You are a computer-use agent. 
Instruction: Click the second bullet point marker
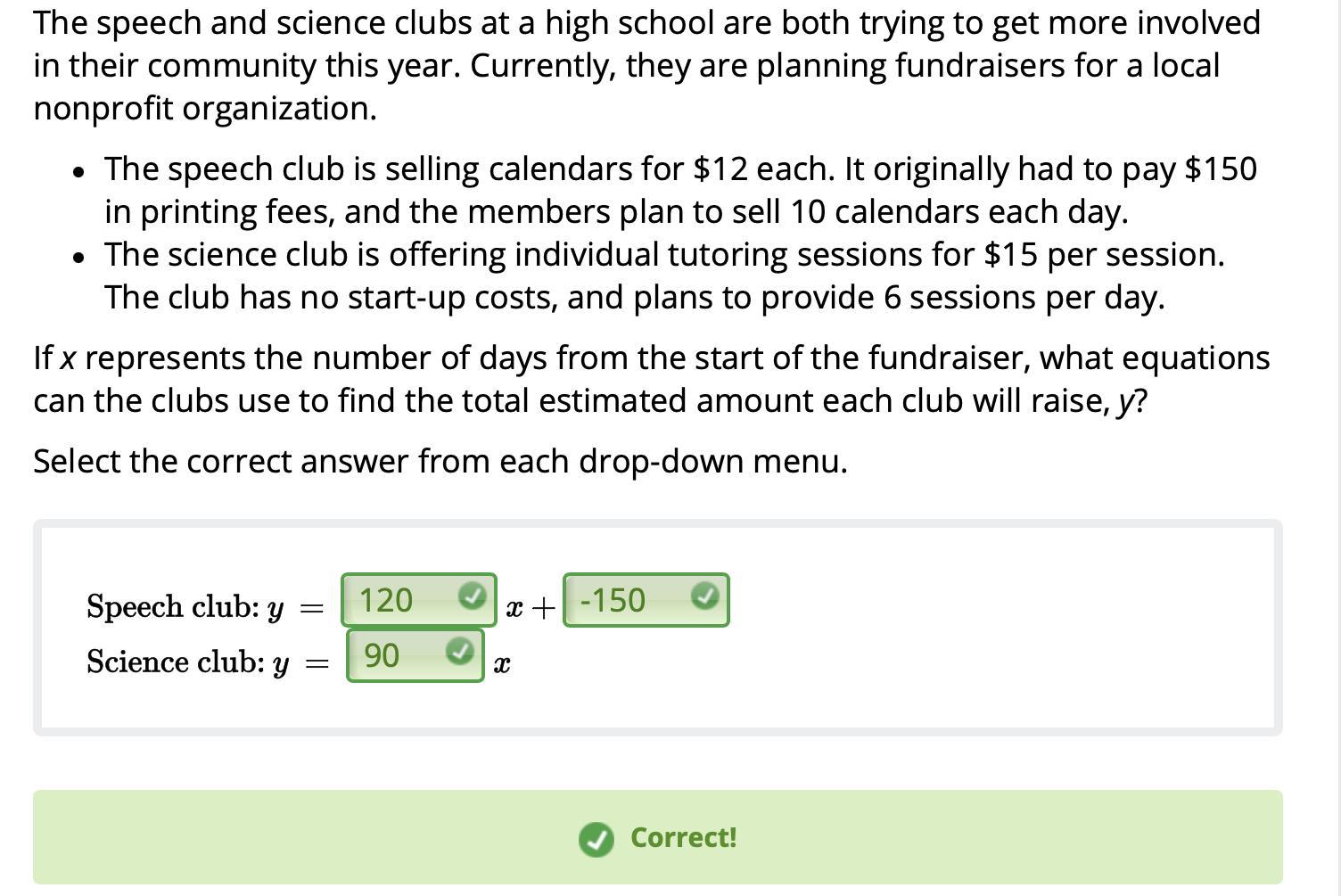click(x=80, y=258)
